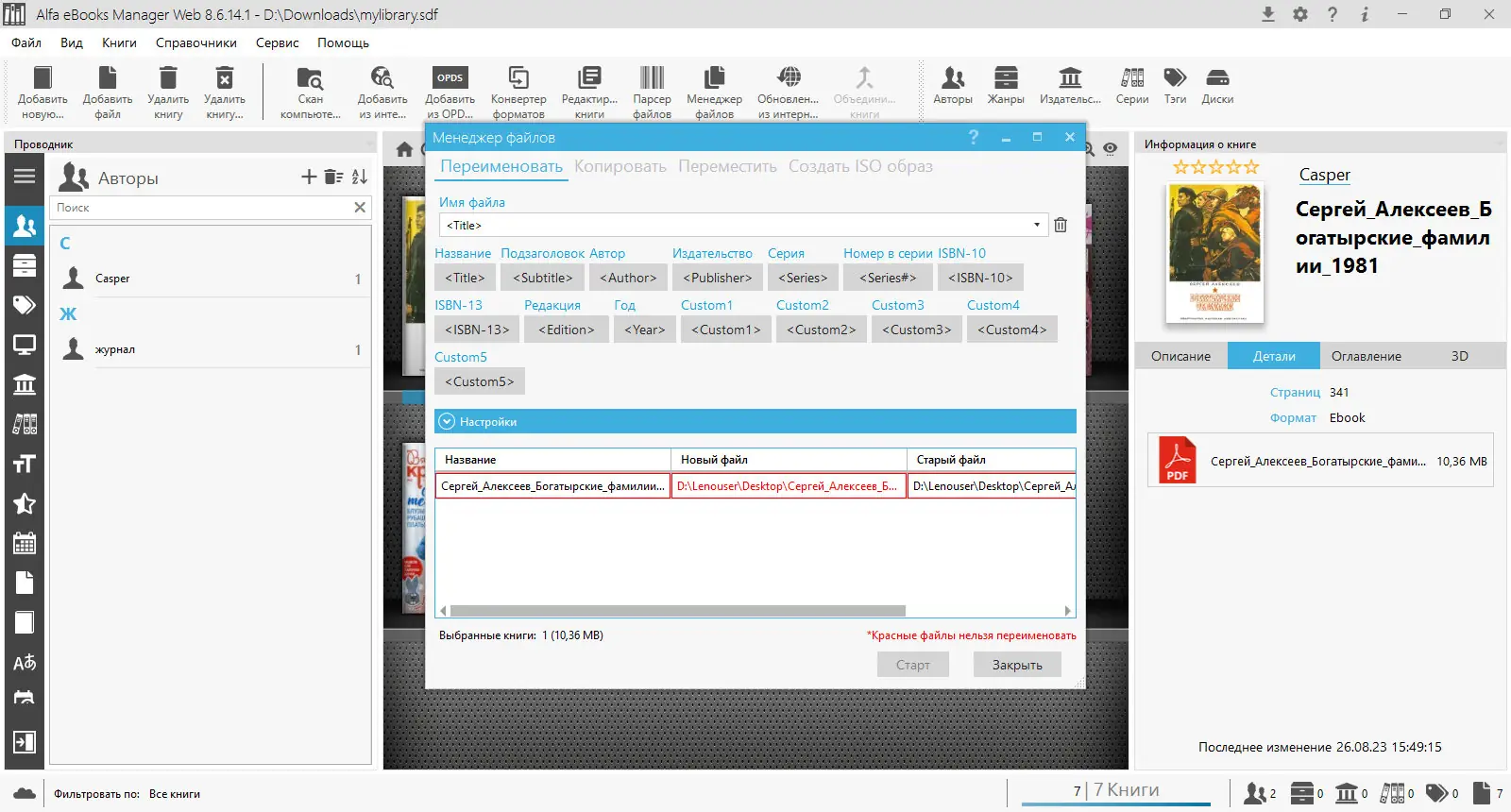
Task: Click the home icon in the book view
Action: [405, 149]
